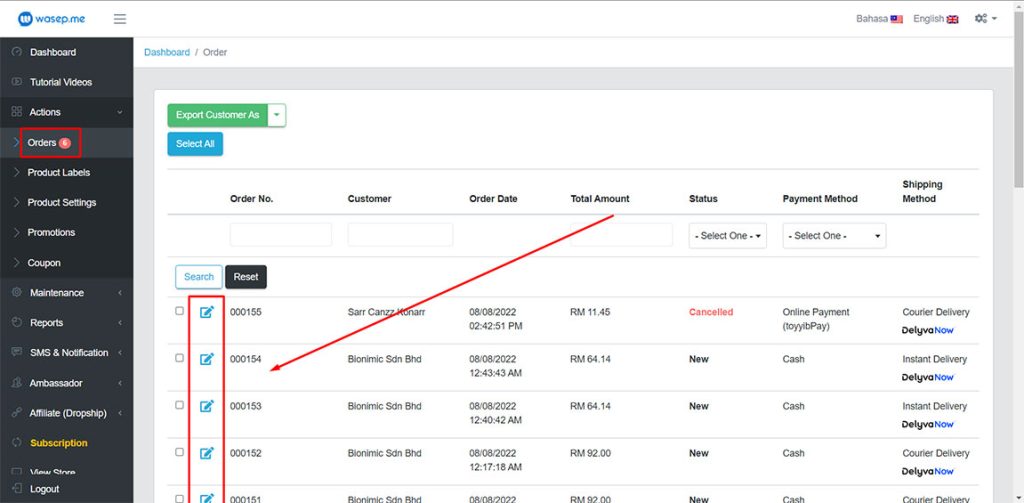Click the Order Date column header
The image size is (1024, 503).
click(493, 199)
